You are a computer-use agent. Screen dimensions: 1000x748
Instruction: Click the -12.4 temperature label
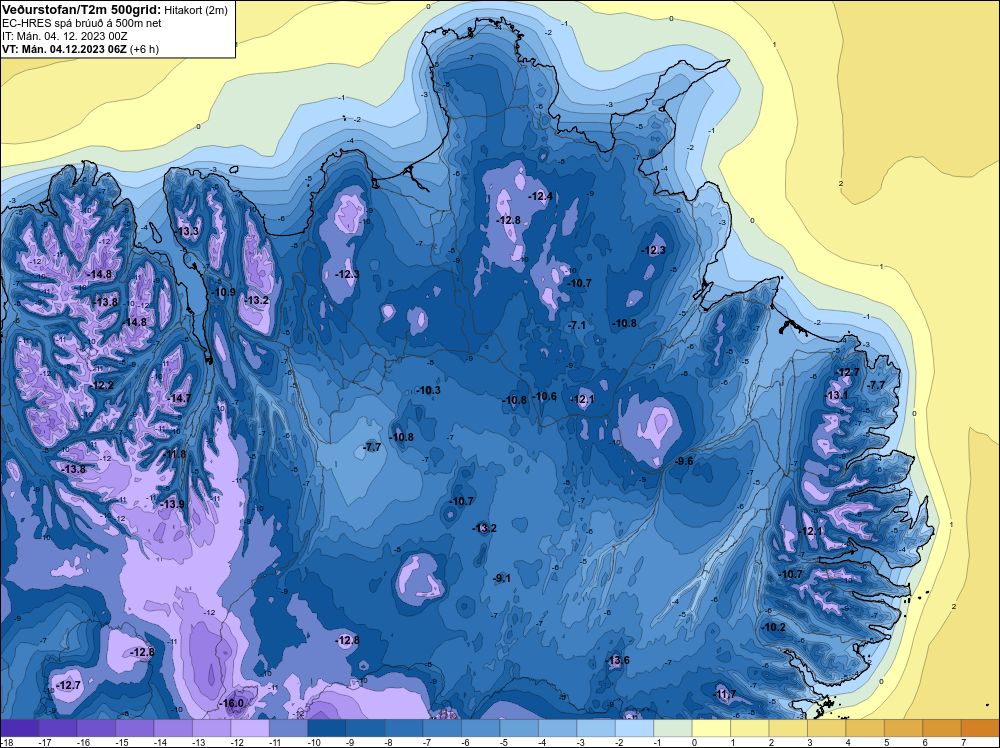pos(541,196)
